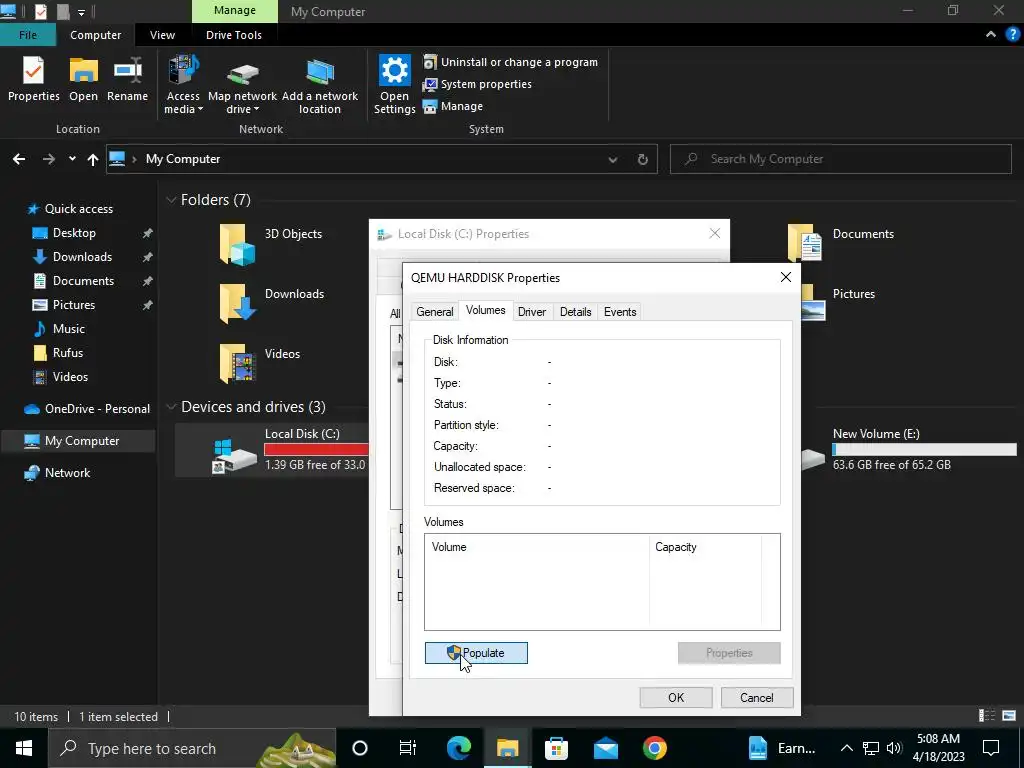Open Videos in the sidebar

[x=70, y=377]
